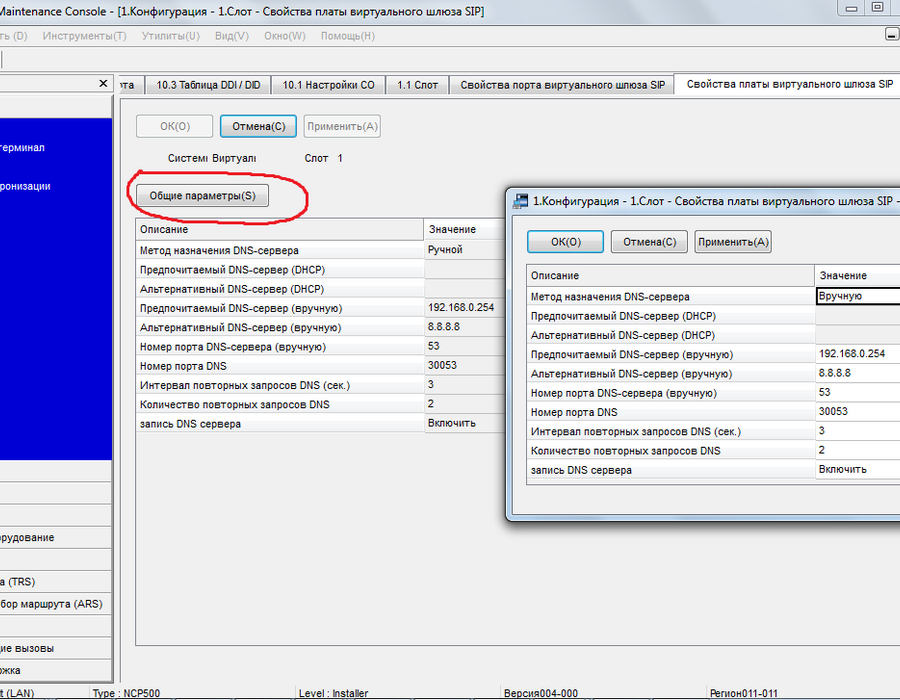Image resolution: width=900 pixels, height=700 pixels.
Task: Click the Level : Installer status bar entry
Action: [x=333, y=693]
